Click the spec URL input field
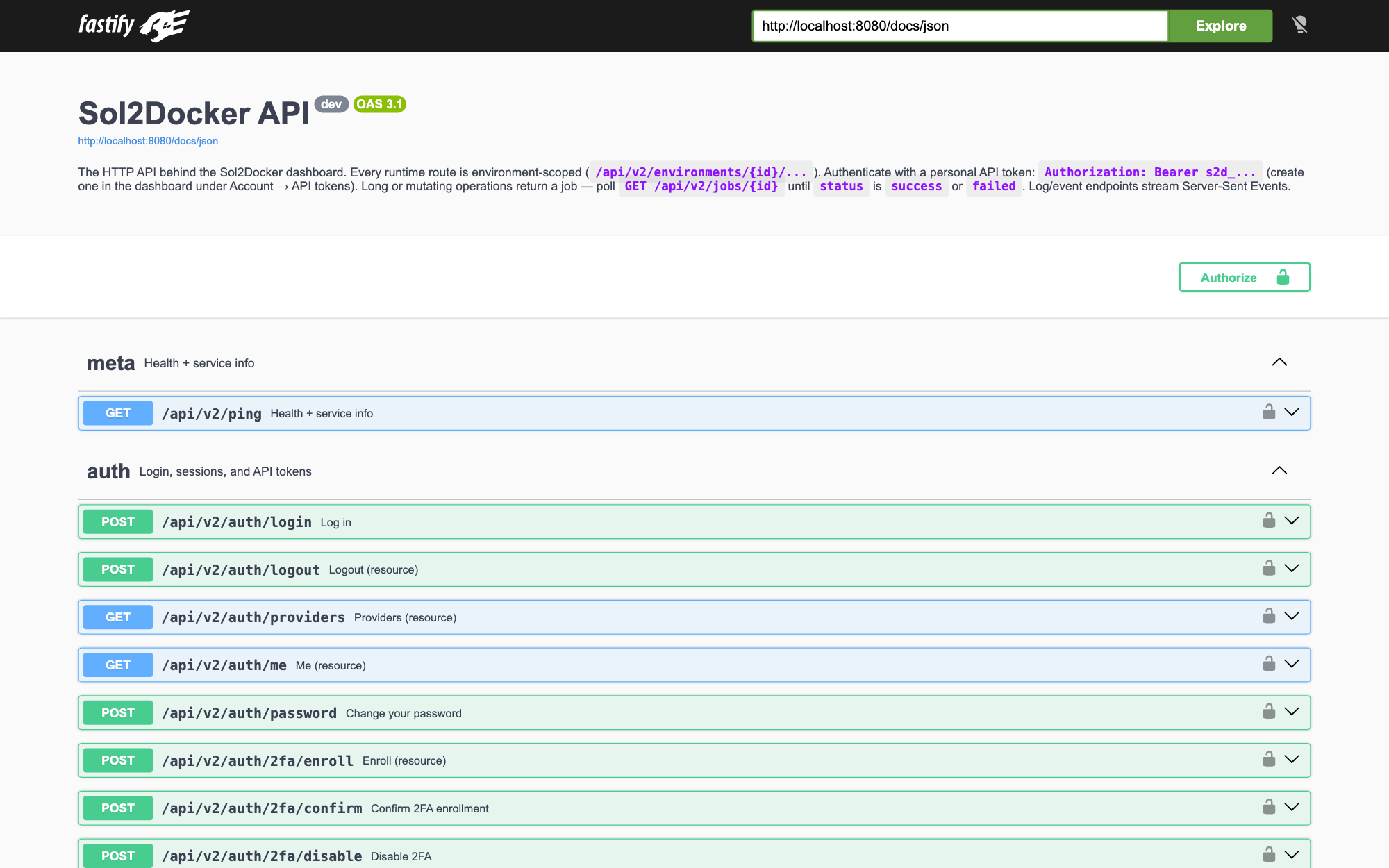Viewport: 1389px width, 868px height. tap(960, 26)
